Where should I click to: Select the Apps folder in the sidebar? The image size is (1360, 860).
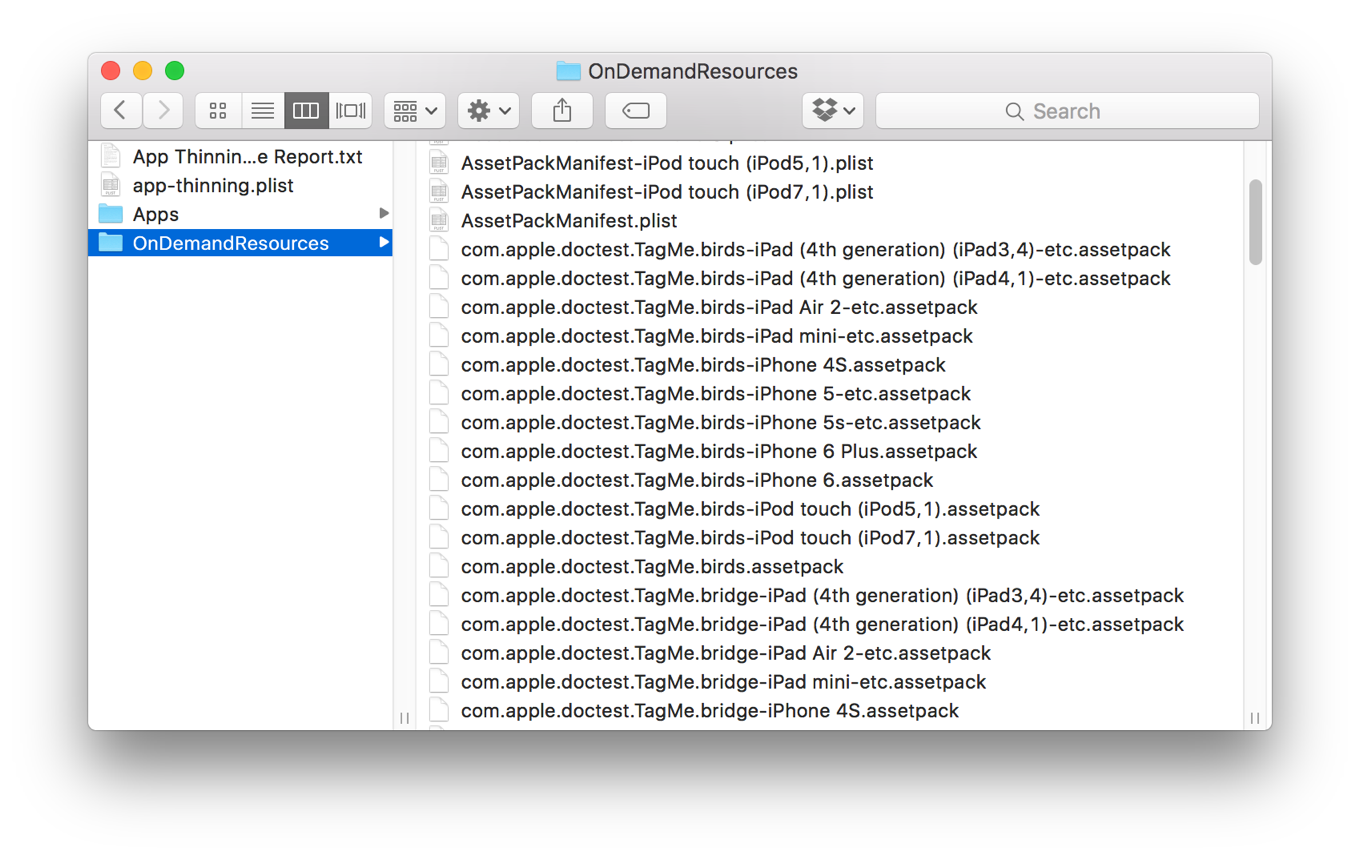tap(156, 213)
